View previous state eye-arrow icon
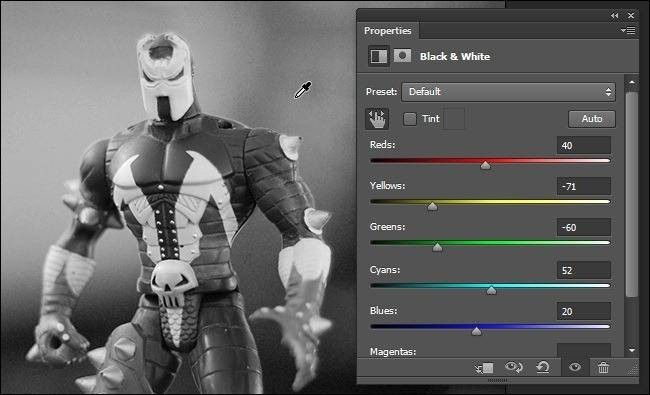This screenshot has height=395, width=650. coord(514,367)
